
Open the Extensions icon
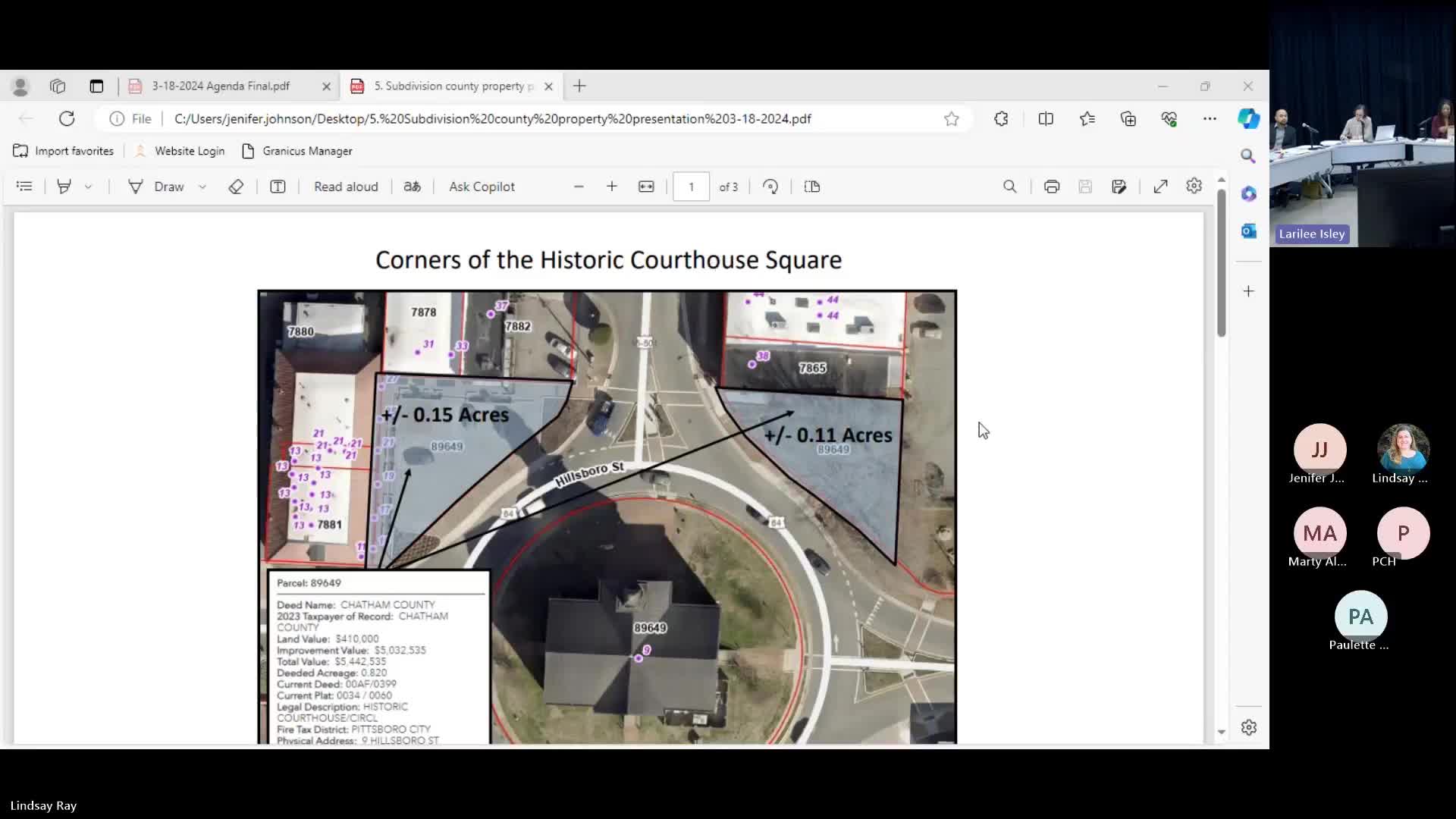click(1001, 119)
